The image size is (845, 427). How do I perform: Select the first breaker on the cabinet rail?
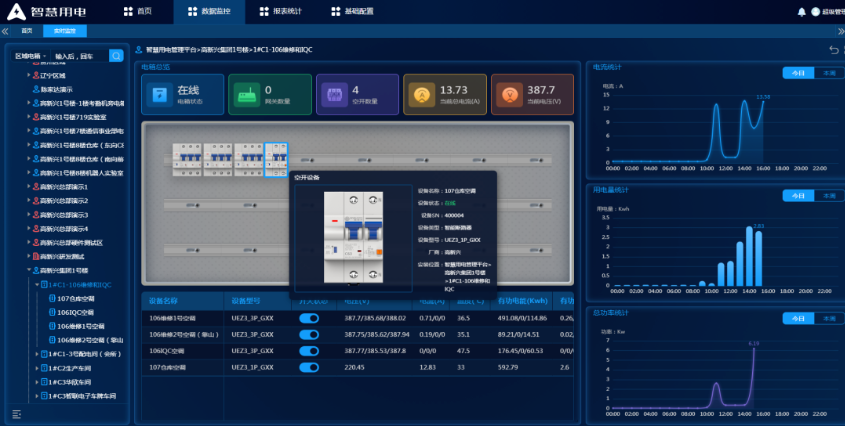click(x=185, y=158)
